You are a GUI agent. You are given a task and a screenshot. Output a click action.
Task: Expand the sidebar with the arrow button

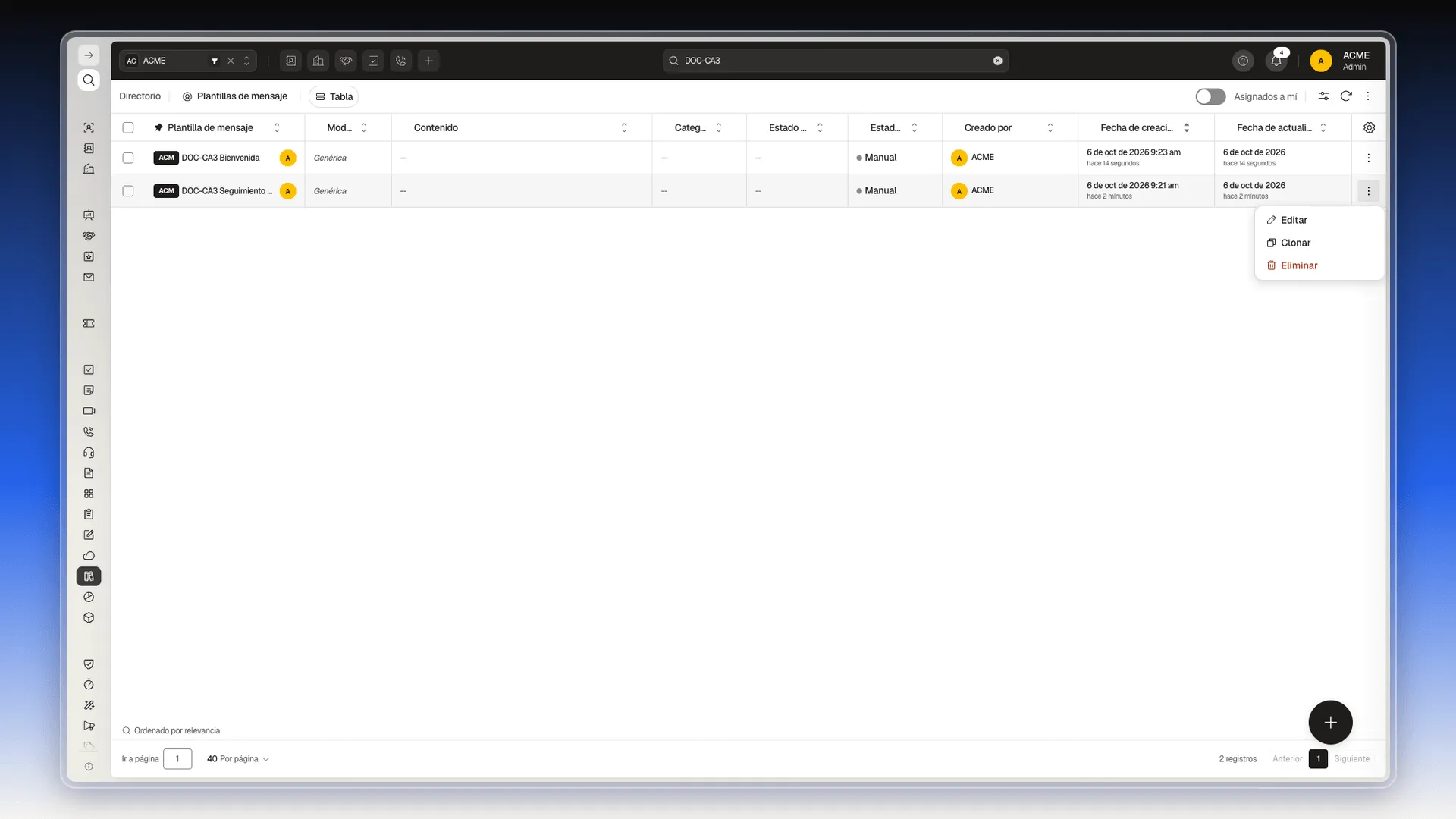(89, 55)
